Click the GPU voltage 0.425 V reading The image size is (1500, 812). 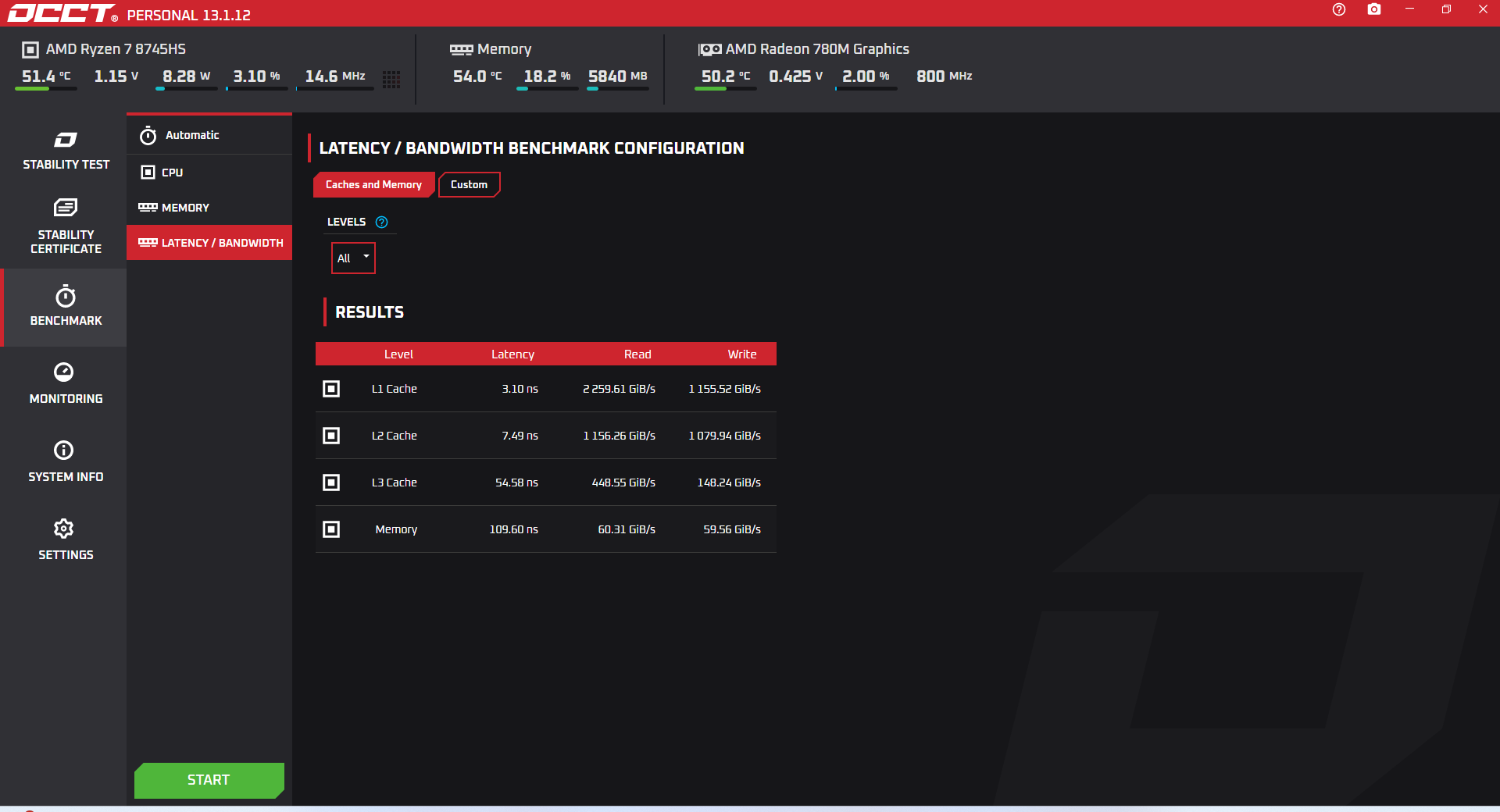point(796,77)
